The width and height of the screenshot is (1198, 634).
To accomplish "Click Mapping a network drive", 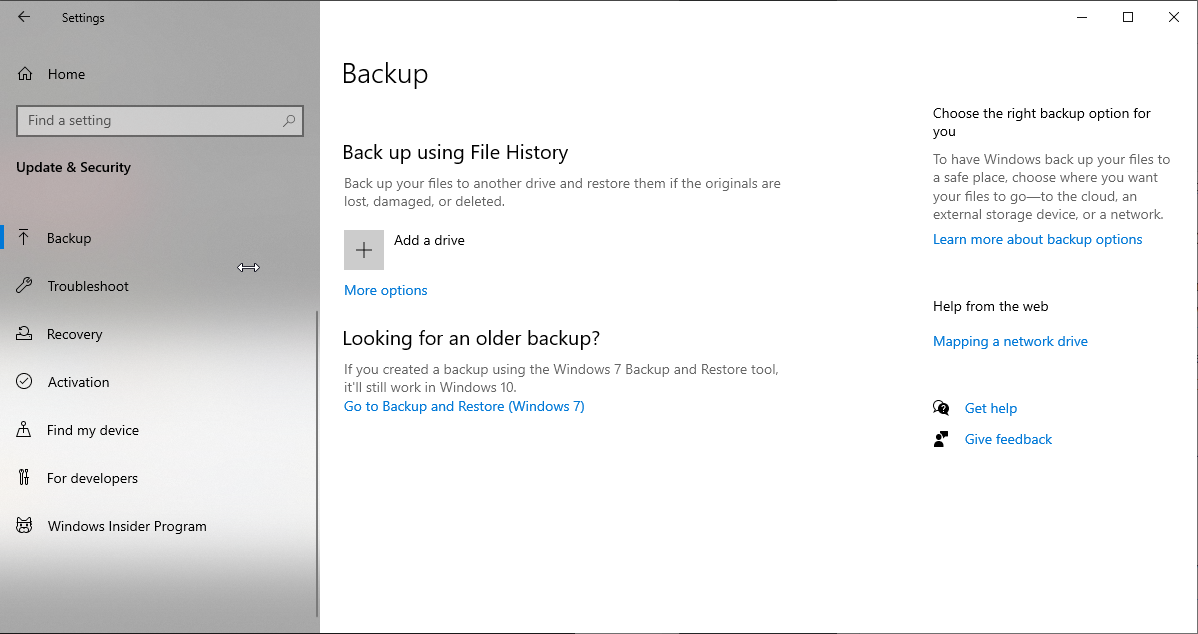I will pos(1010,341).
